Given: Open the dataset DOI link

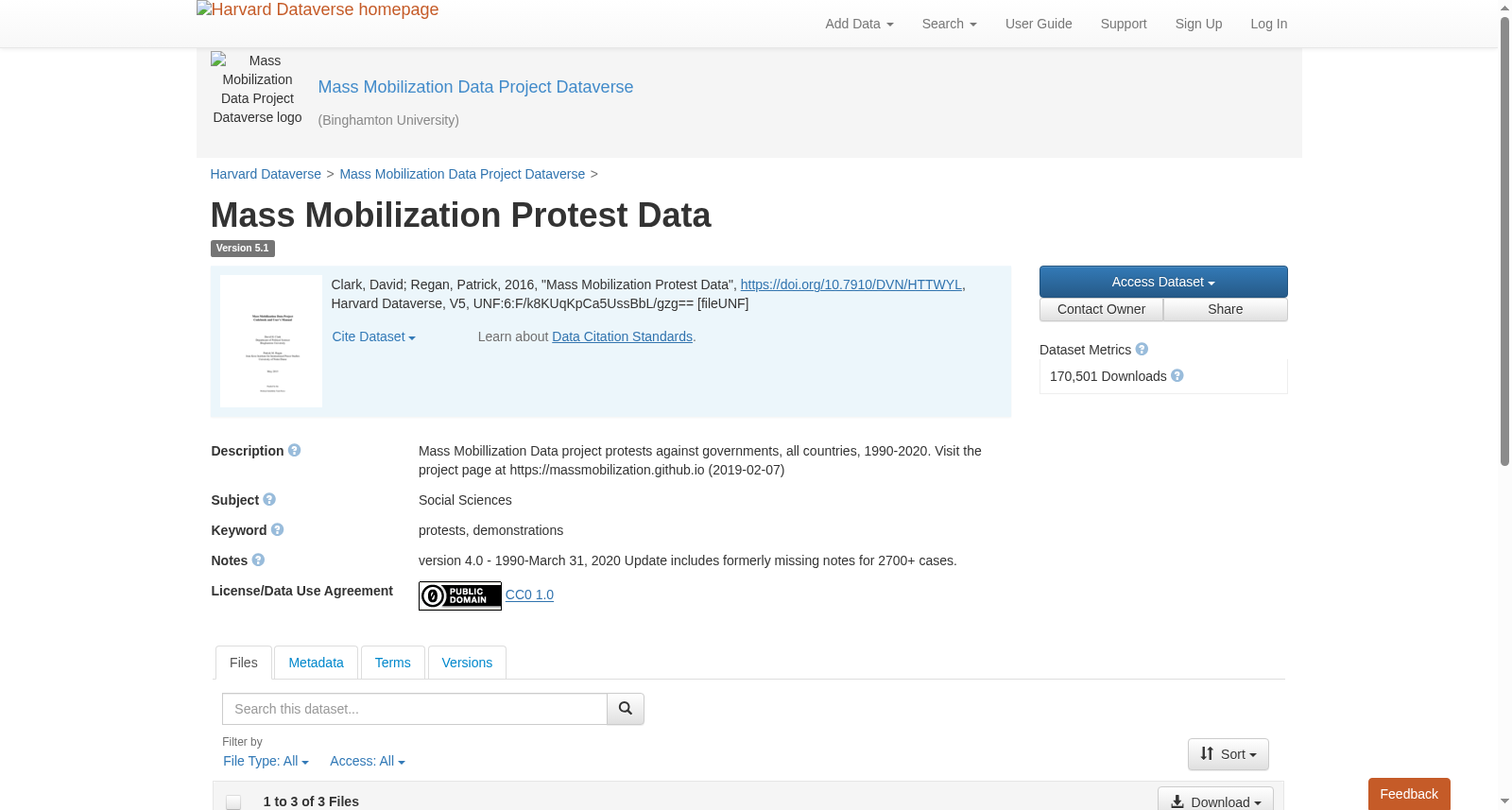Looking at the screenshot, I should (850, 284).
